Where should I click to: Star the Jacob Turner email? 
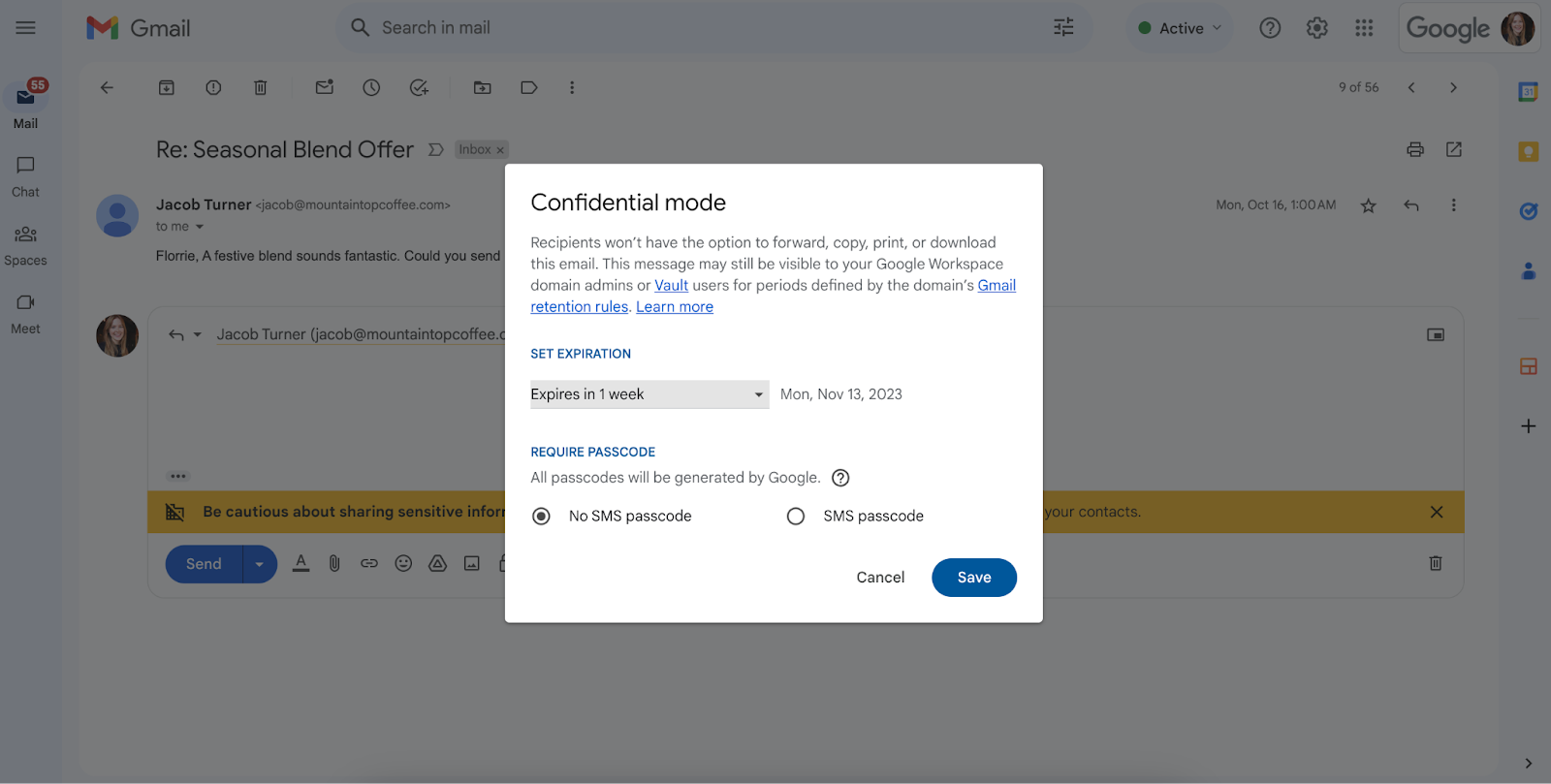pyautogui.click(x=1368, y=205)
